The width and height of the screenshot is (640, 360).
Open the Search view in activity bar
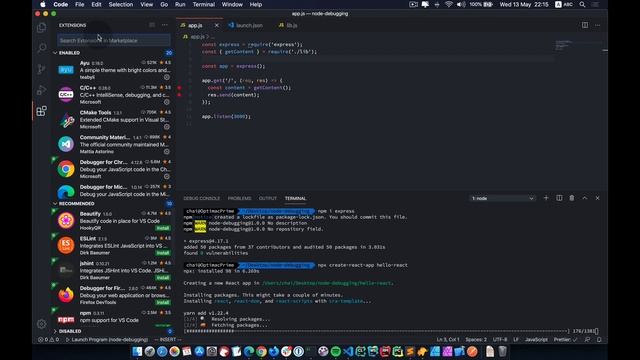[x=42, y=48]
